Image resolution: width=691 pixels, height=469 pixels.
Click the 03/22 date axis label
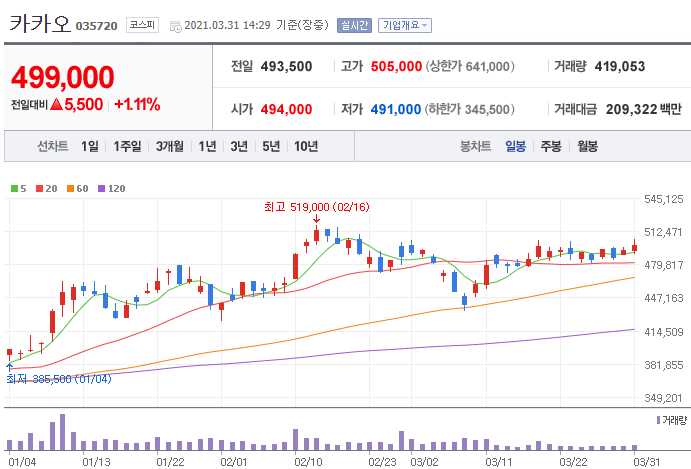click(573, 462)
